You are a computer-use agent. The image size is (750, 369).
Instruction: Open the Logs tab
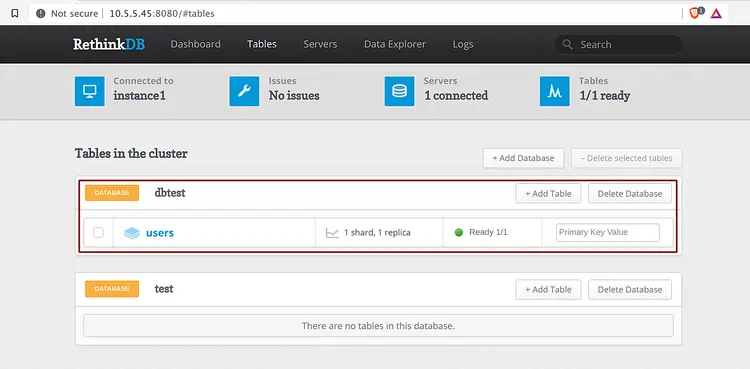[463, 44]
